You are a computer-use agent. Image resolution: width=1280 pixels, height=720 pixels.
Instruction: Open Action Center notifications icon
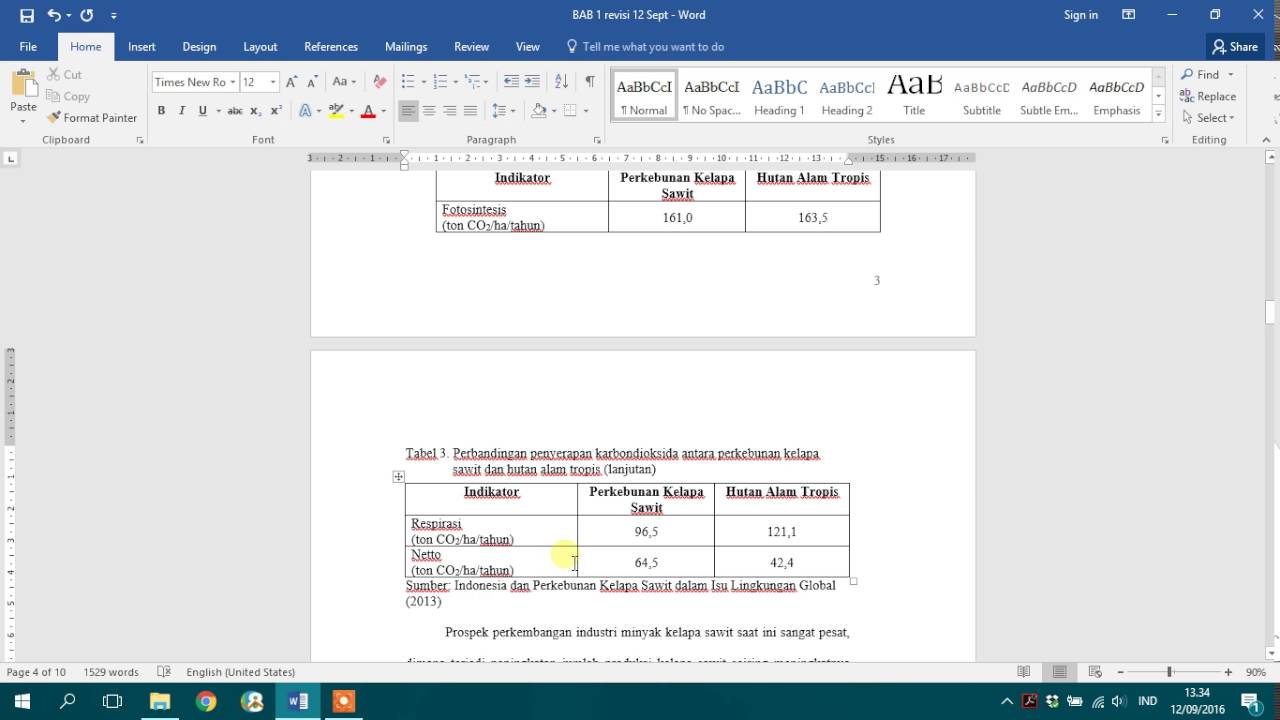(1249, 701)
